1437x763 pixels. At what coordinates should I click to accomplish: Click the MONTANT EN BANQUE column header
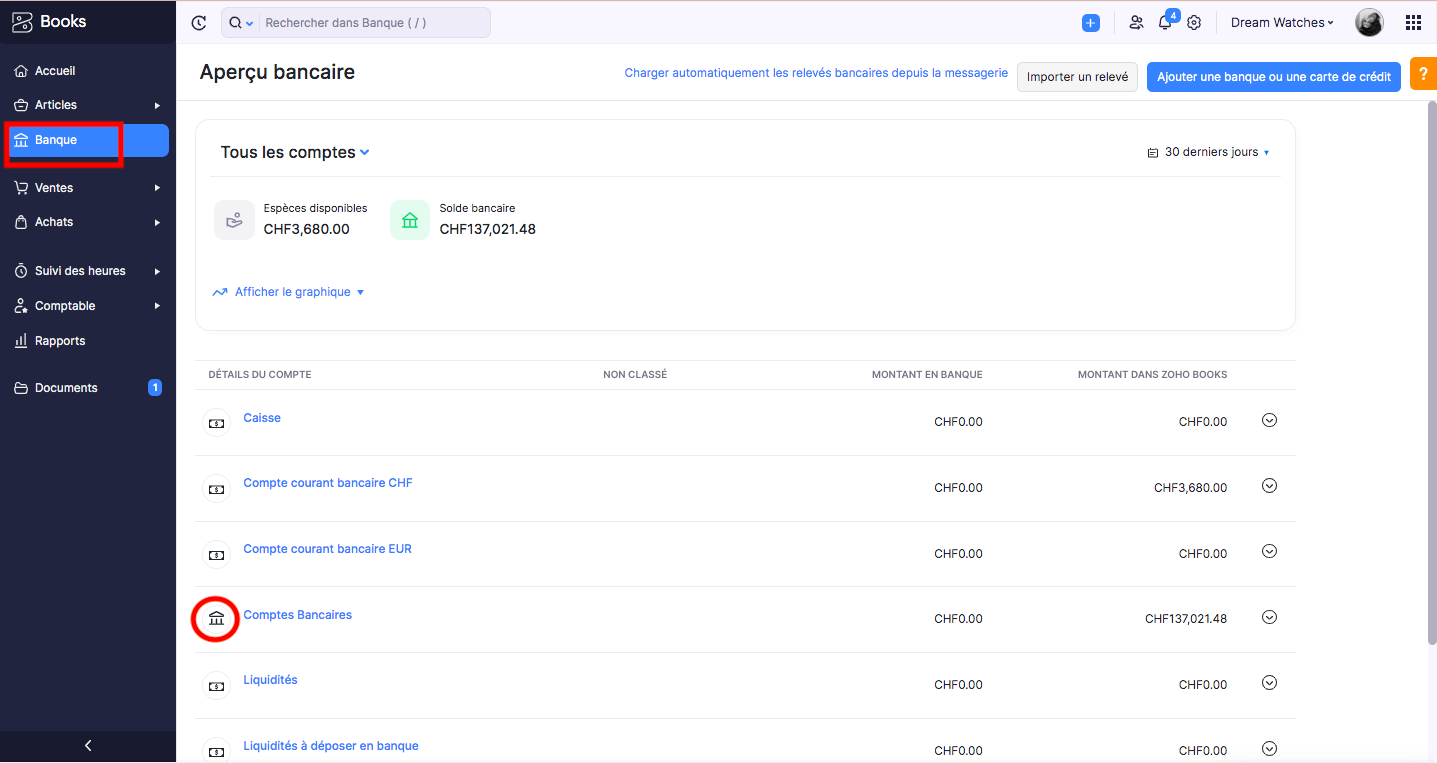[927, 375]
